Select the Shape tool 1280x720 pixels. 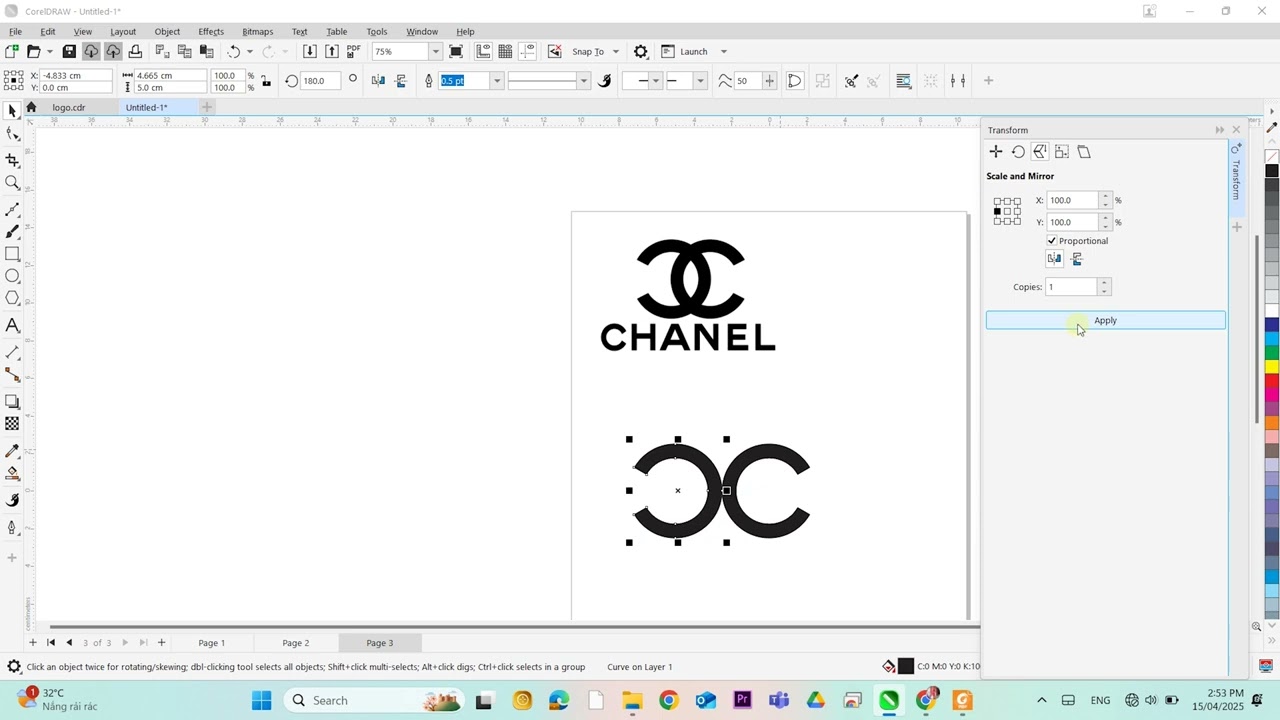pos(12,134)
